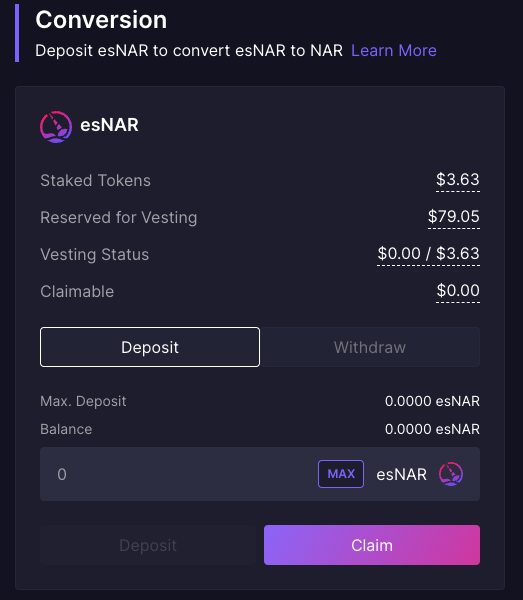Click the Reserved for Vesting $79.05 value
523x600 pixels.
pyautogui.click(x=454, y=217)
